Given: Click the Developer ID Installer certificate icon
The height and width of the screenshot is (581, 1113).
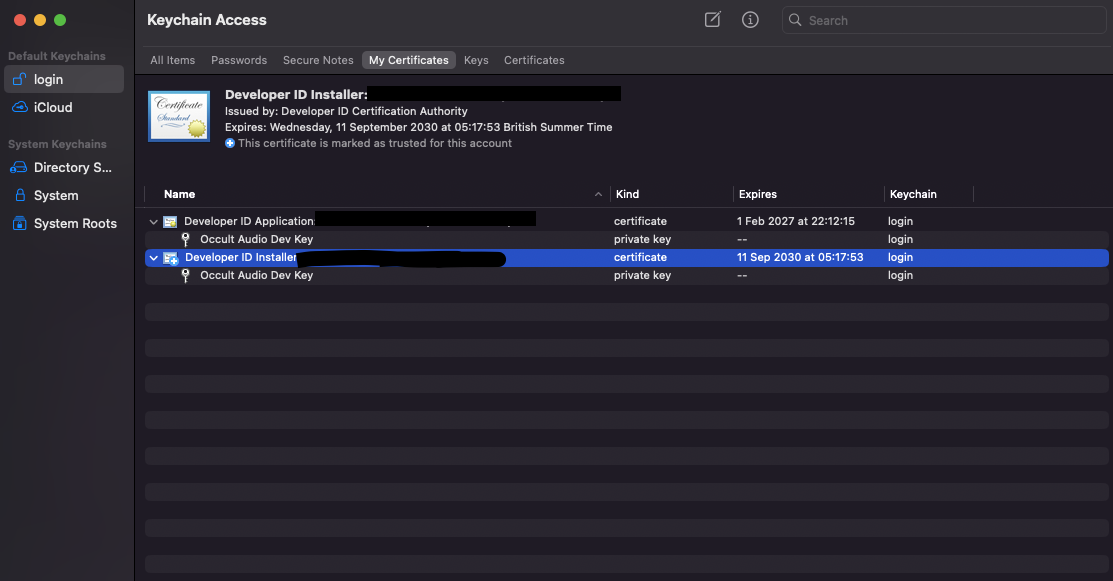Looking at the screenshot, I should pyautogui.click(x=170, y=258).
